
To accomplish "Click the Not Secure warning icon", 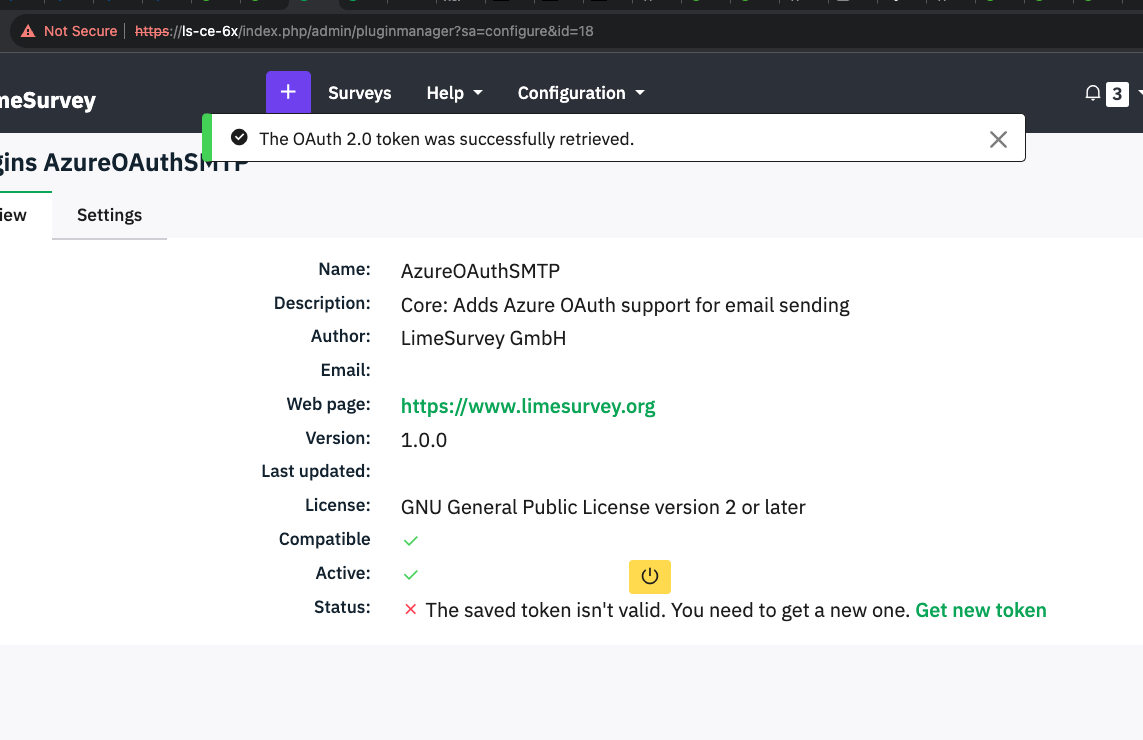I will [27, 31].
